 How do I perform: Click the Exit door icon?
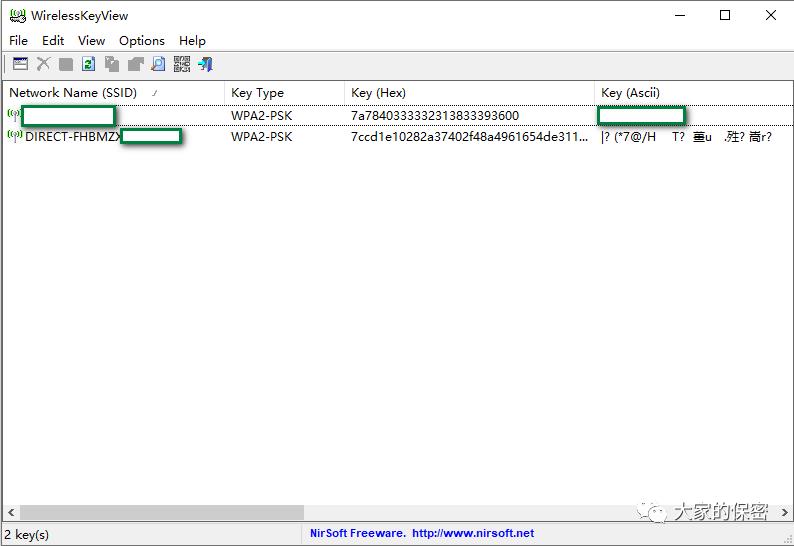pos(205,64)
